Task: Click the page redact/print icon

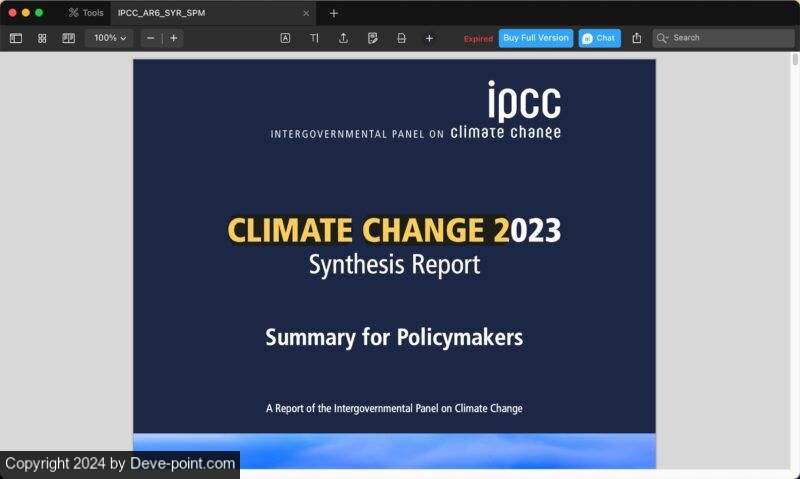Action: [401, 38]
